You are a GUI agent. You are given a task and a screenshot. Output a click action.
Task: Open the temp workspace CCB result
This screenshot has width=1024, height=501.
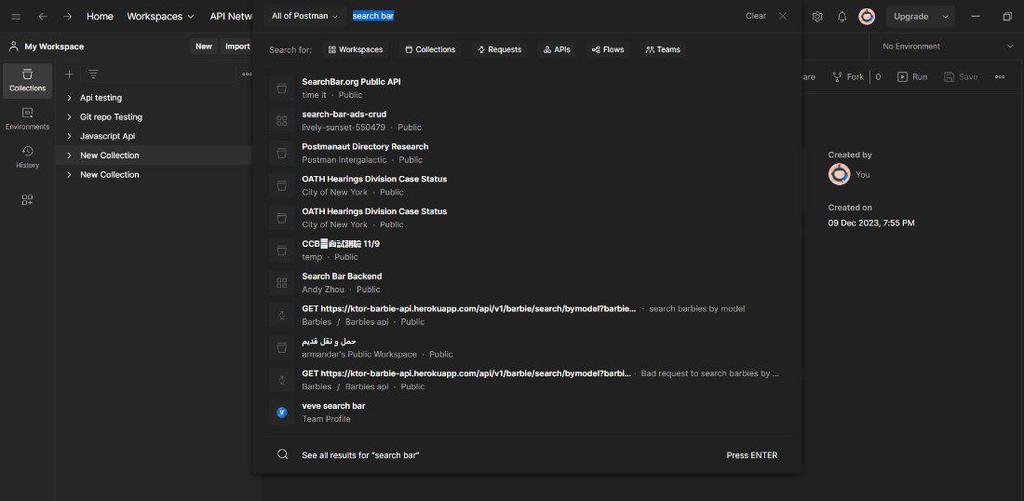click(528, 250)
